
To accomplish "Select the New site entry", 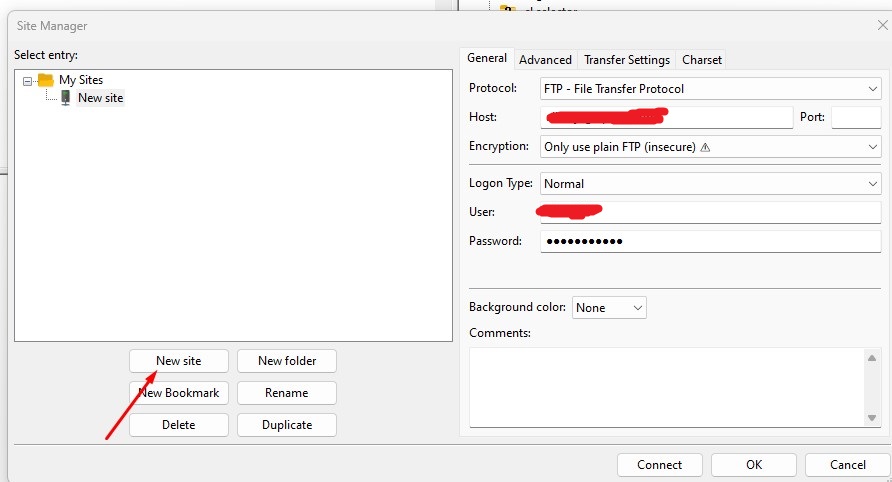I will tap(101, 98).
